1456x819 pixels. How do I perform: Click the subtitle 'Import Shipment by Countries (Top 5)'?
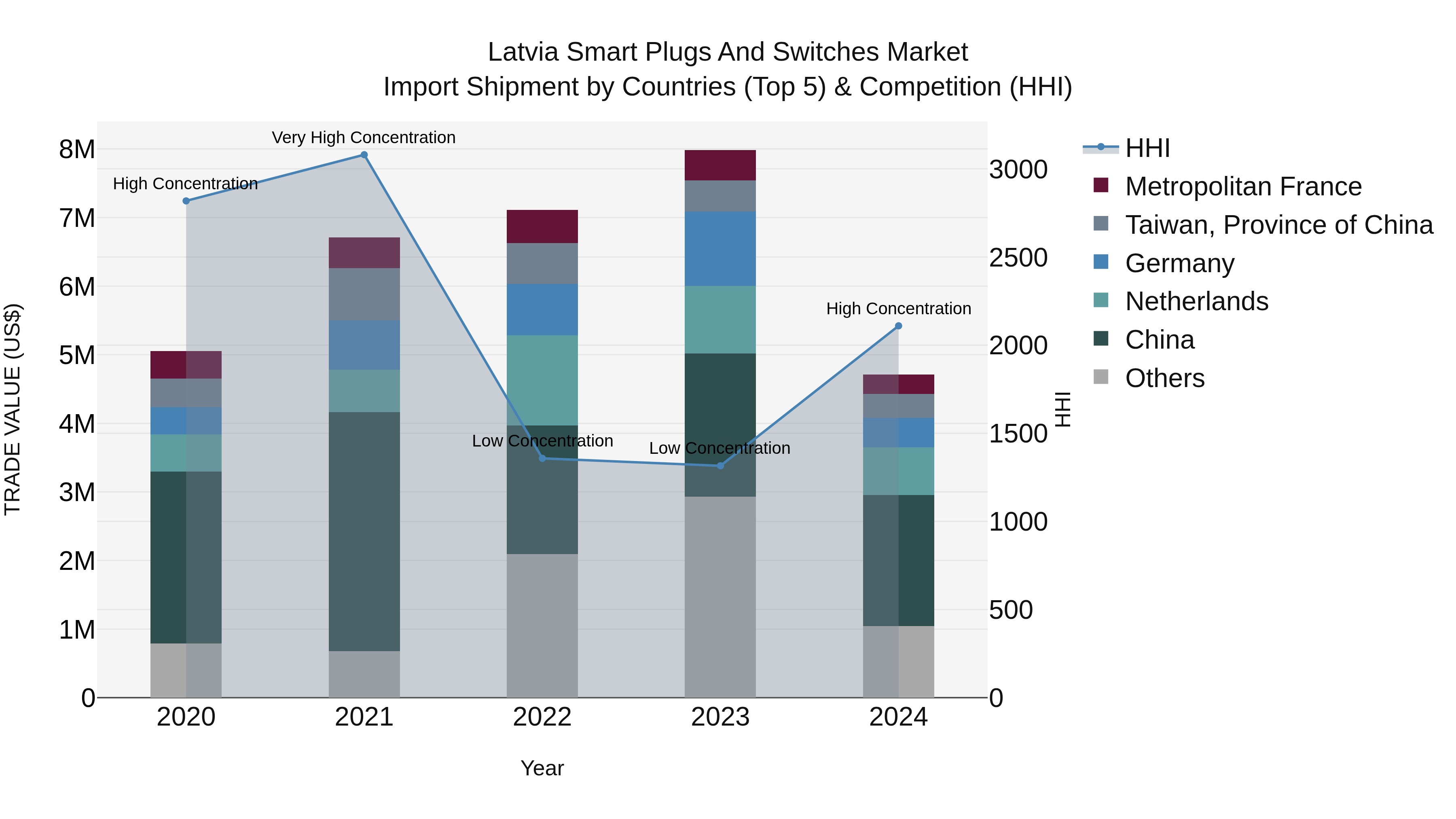pos(605,87)
